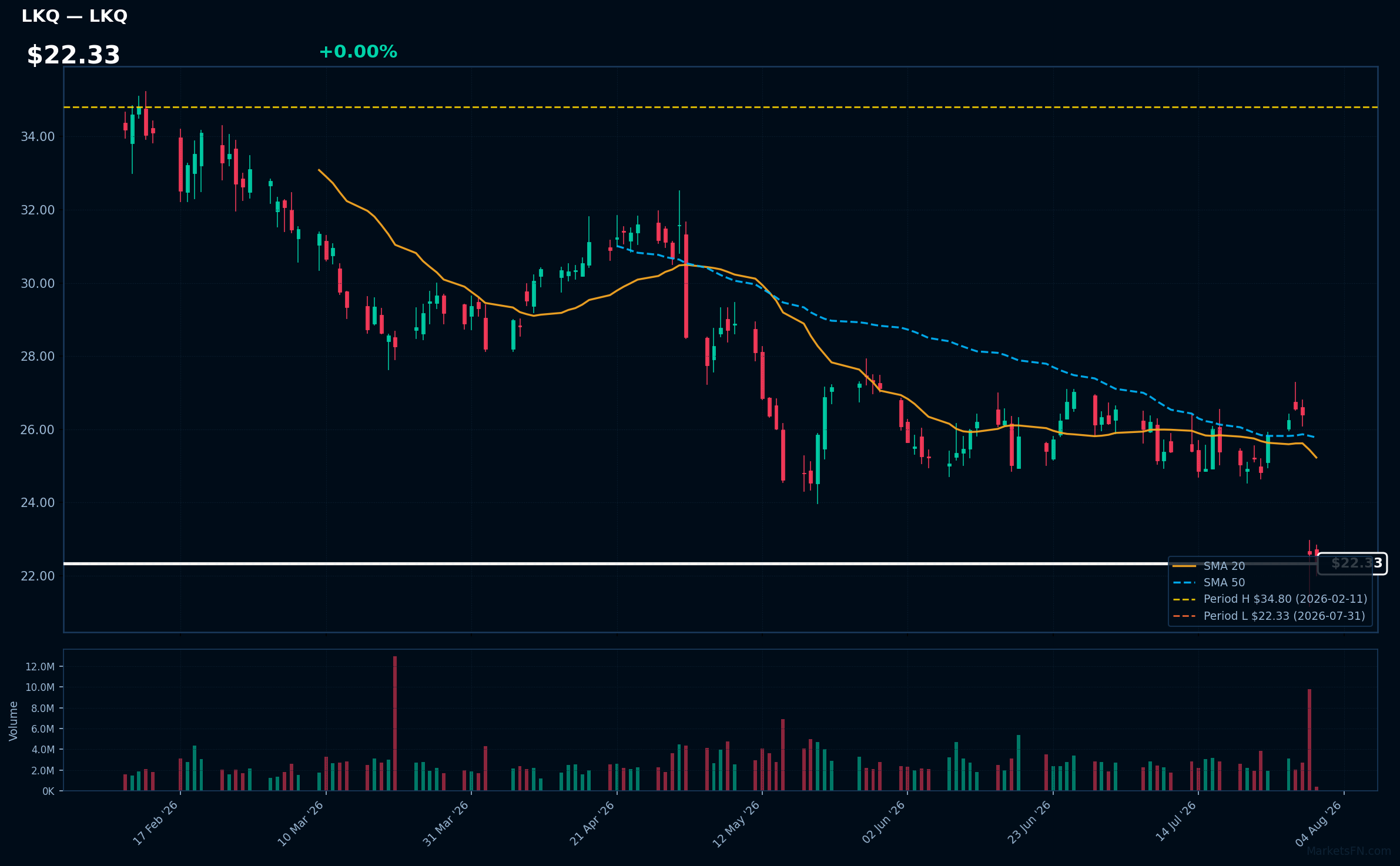Click the "SMA 20" legend entry

(1224, 566)
